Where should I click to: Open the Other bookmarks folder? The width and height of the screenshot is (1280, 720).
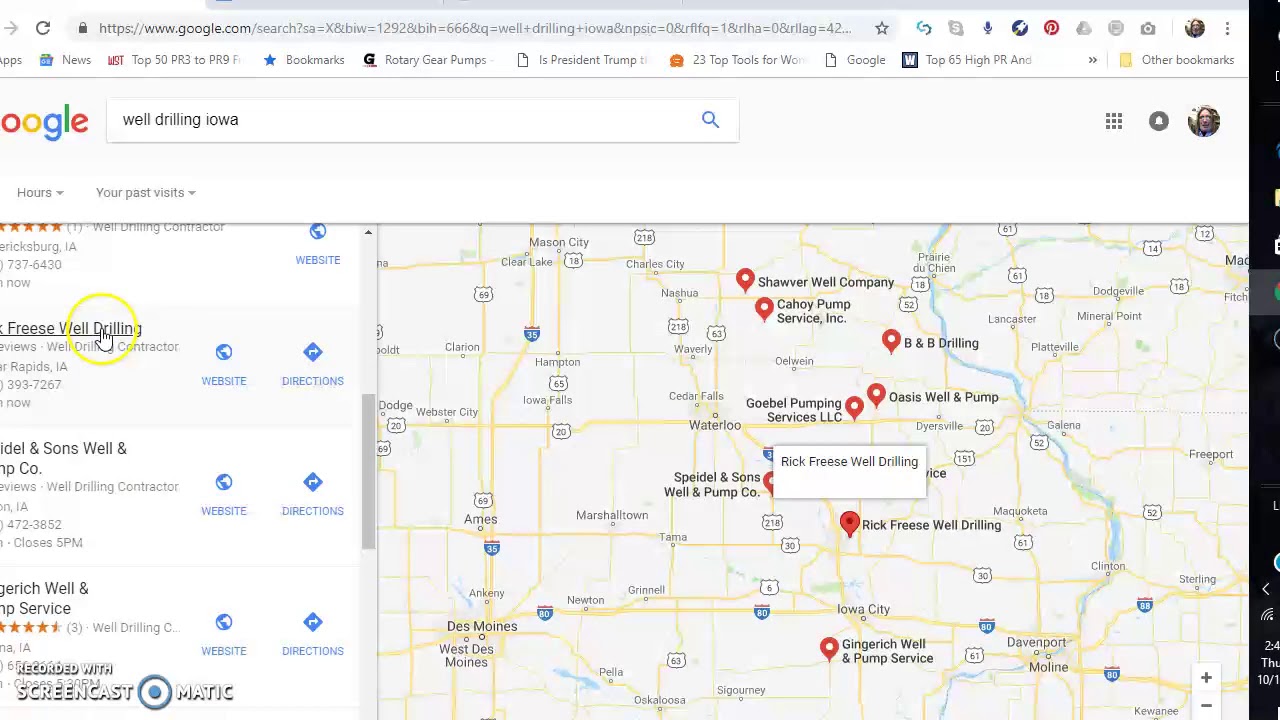coord(1176,60)
